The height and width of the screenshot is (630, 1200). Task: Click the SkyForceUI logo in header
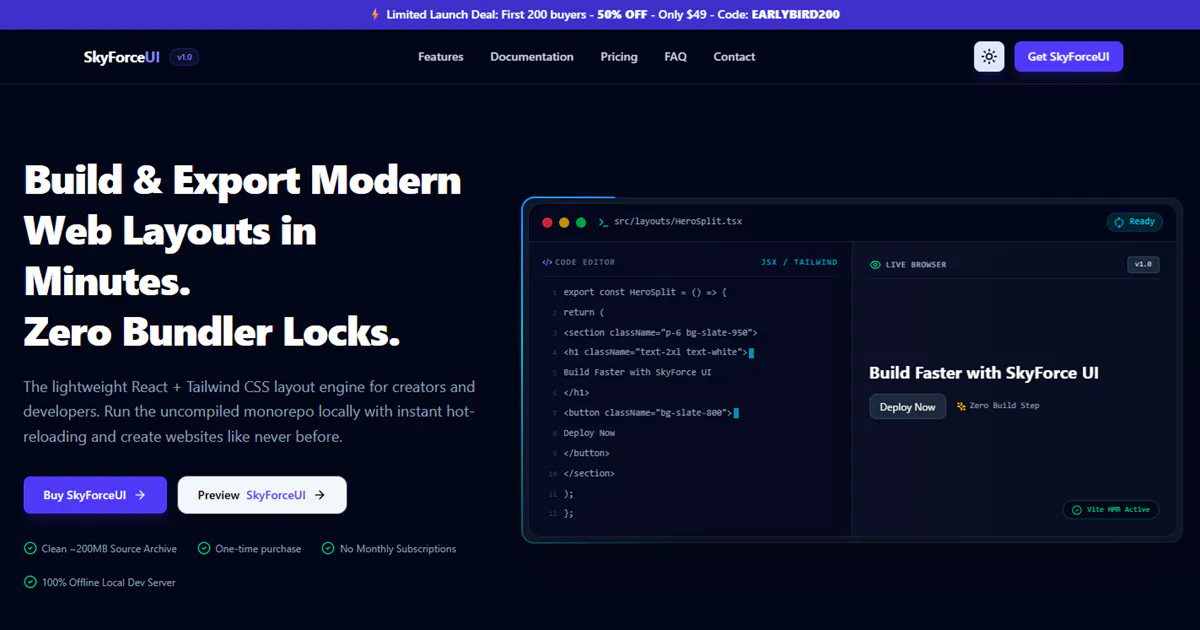click(122, 57)
